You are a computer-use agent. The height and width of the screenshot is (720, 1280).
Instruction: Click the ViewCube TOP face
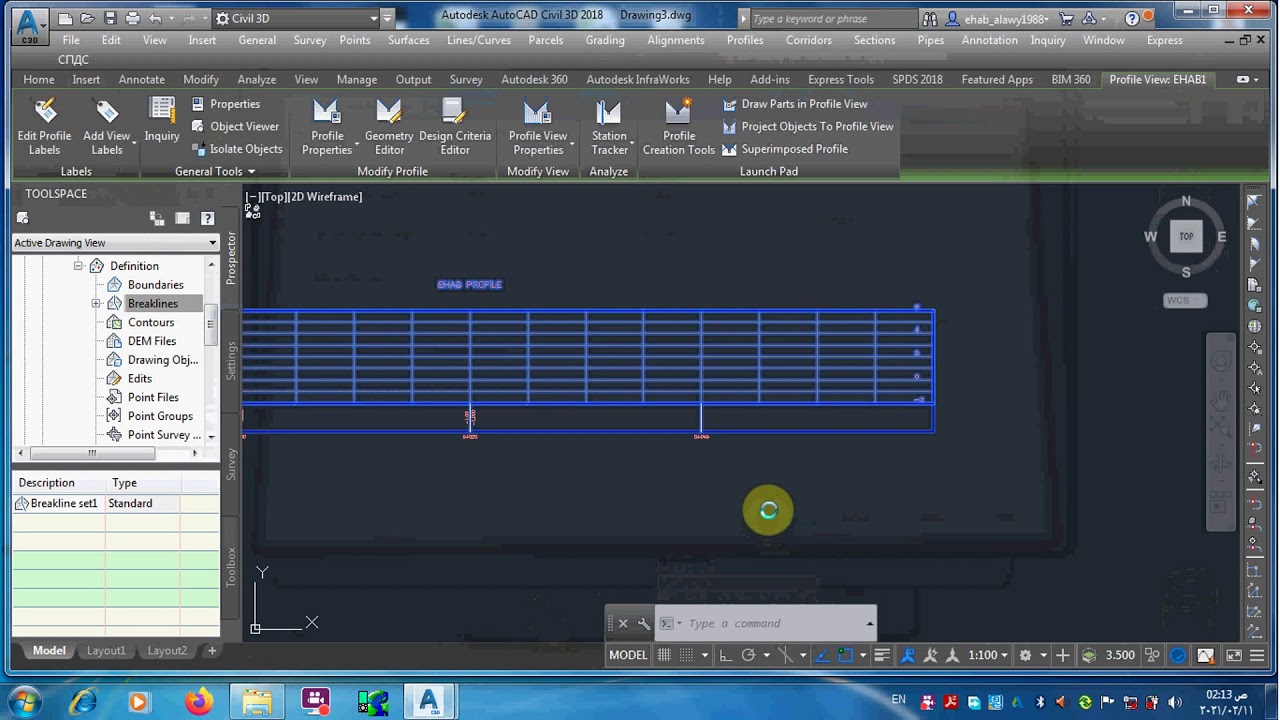1186,237
